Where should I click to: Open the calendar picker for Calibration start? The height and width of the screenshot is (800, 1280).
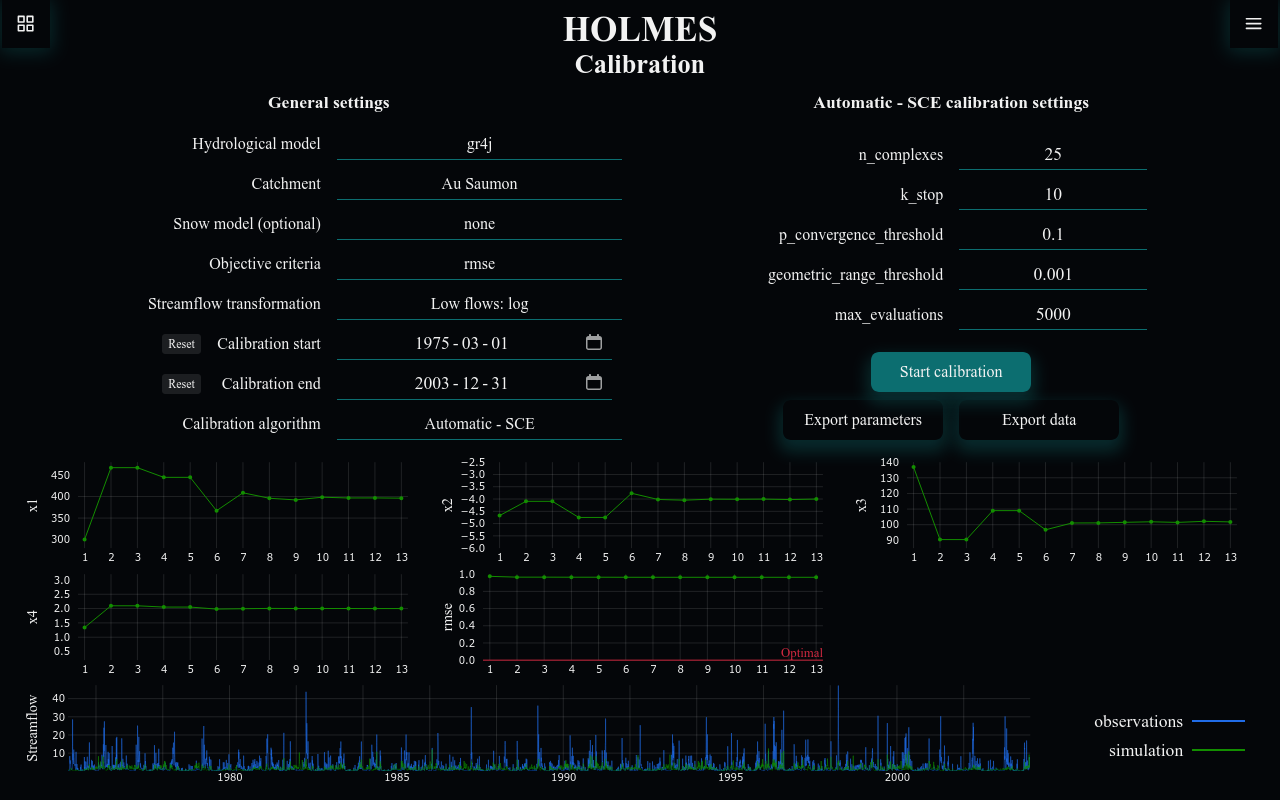tap(594, 341)
